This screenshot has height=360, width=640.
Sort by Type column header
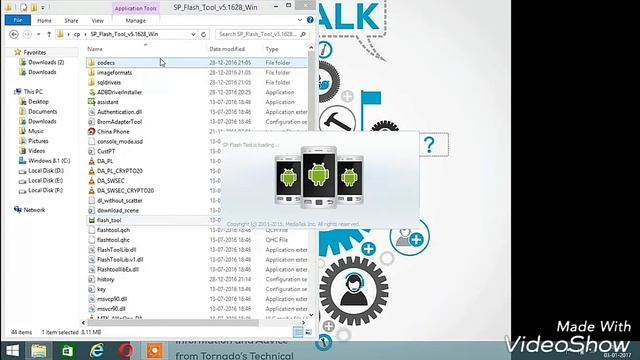coord(272,49)
